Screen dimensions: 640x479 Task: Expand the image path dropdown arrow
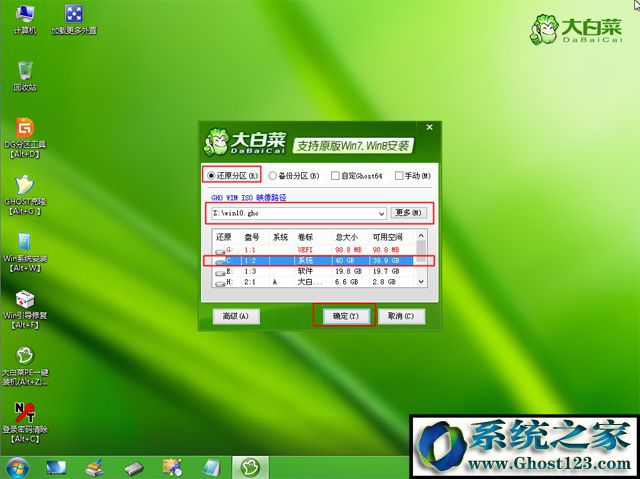tap(381, 213)
